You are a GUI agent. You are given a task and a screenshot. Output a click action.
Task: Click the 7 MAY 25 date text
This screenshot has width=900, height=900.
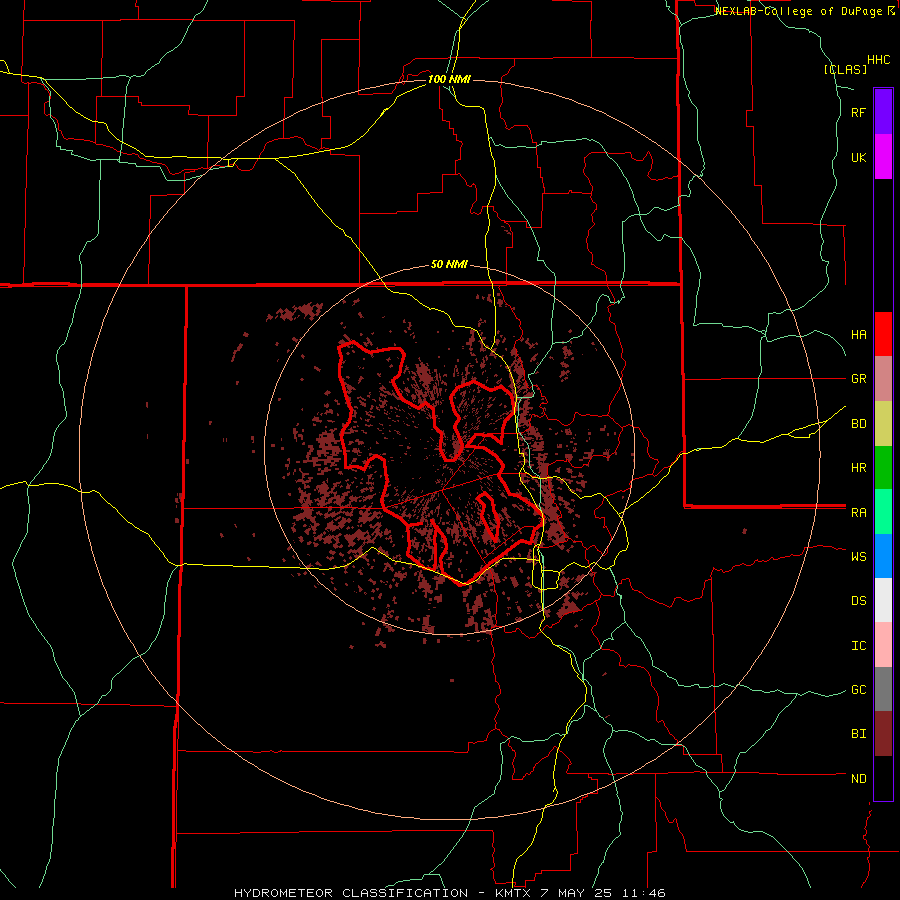[577, 893]
